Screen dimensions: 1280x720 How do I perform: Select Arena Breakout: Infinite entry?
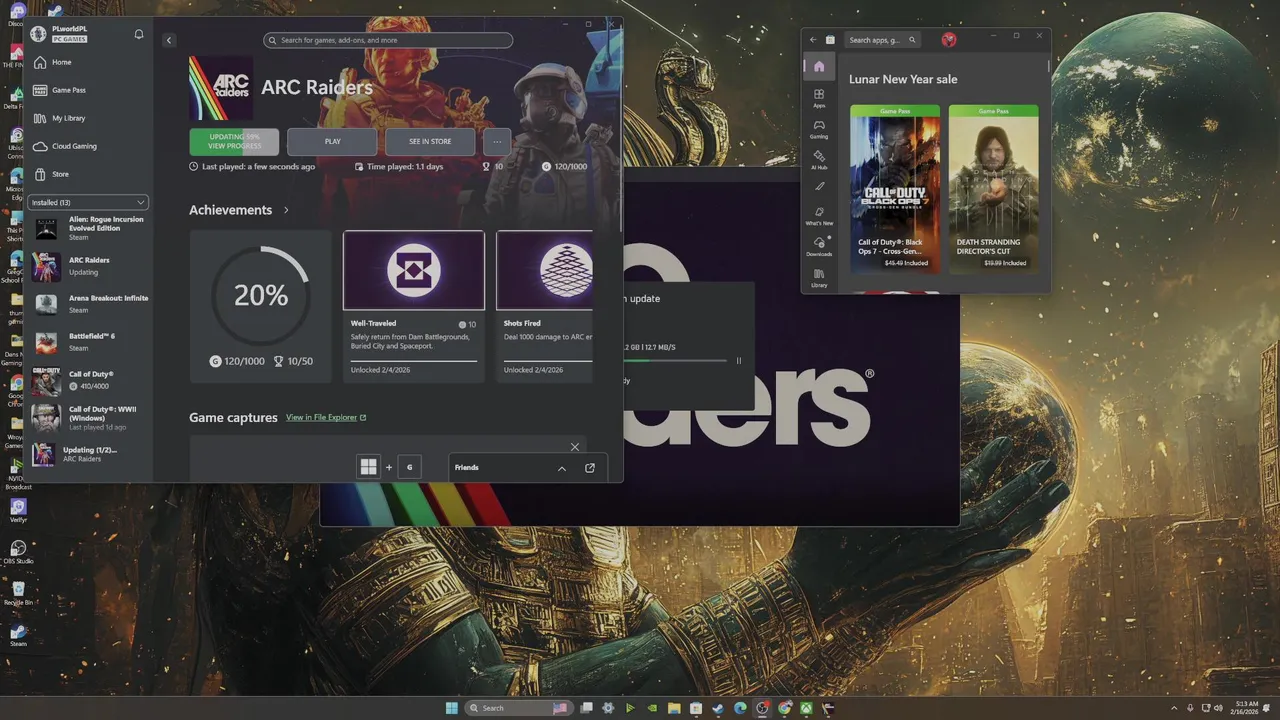[88, 304]
